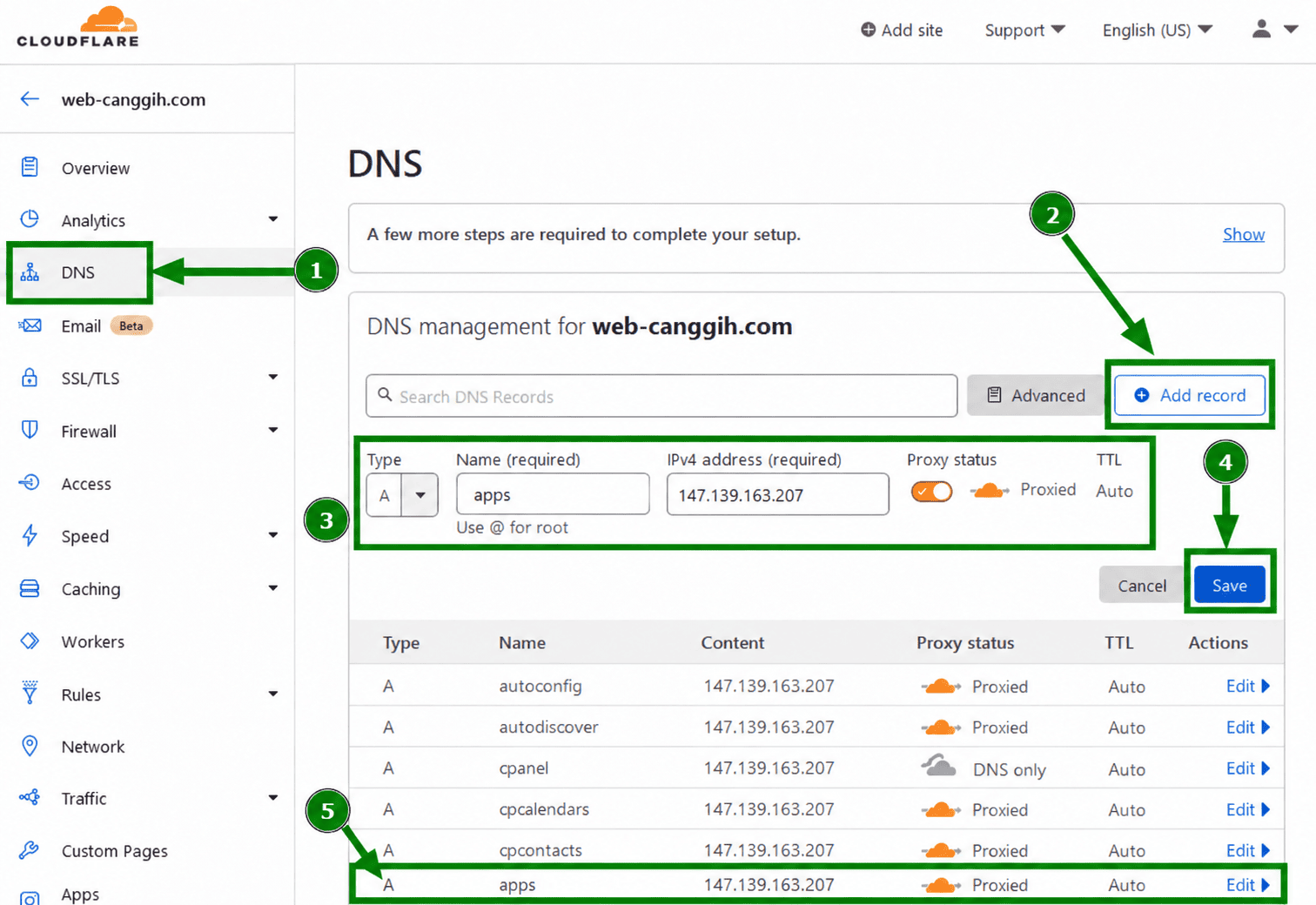This screenshot has width=1316, height=905.
Task: Save the new DNS record
Action: coord(1229,586)
